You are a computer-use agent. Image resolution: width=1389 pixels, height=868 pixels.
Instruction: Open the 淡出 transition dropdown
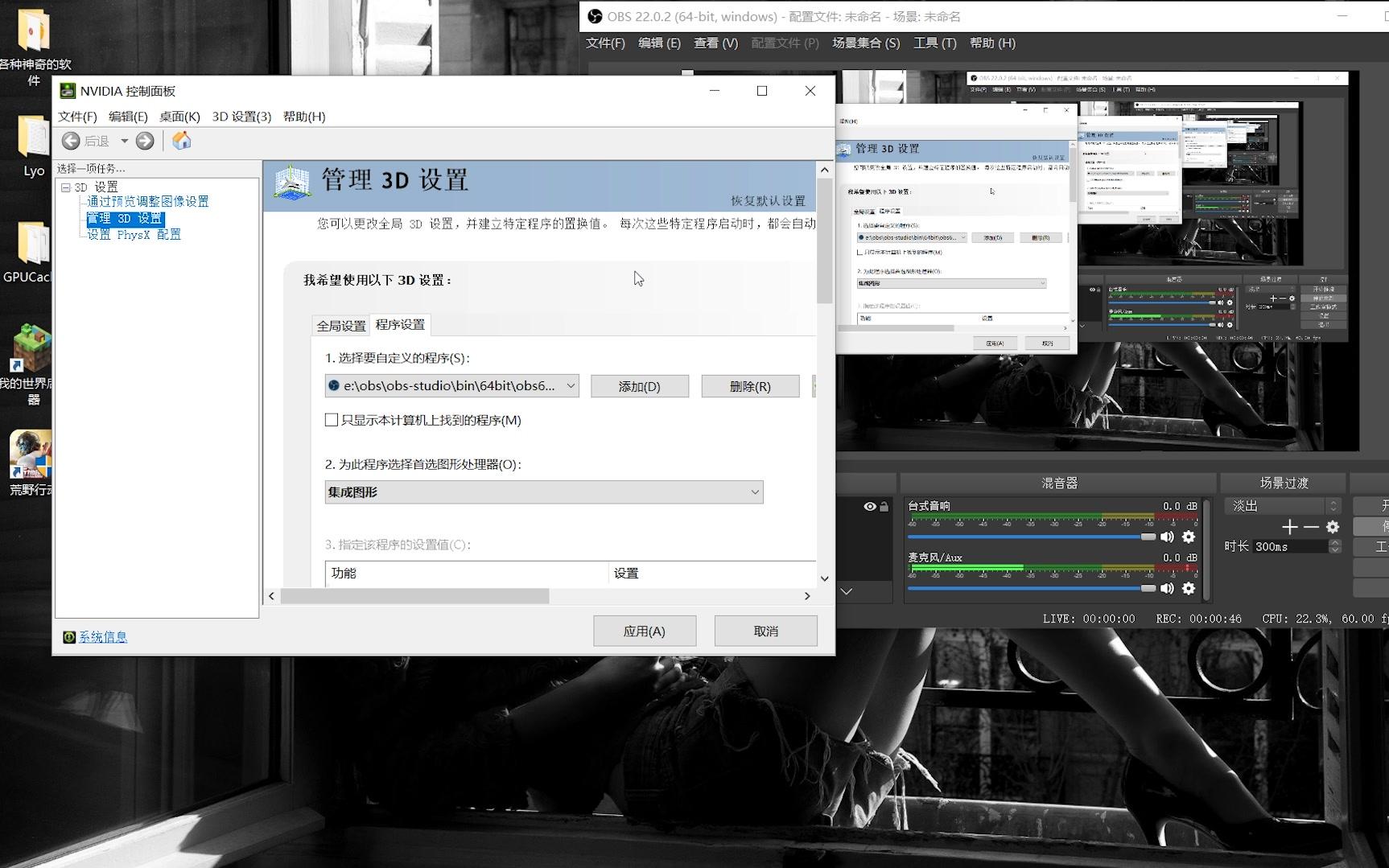point(1283,506)
